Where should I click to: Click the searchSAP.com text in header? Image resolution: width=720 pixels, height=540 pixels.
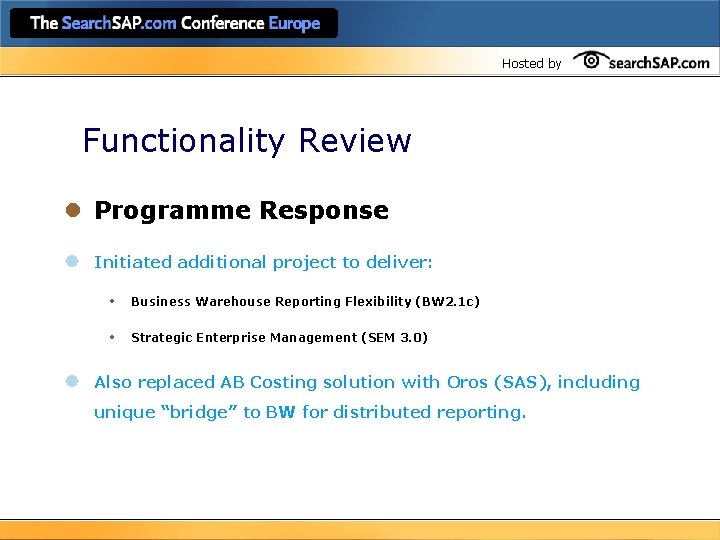pos(659,63)
